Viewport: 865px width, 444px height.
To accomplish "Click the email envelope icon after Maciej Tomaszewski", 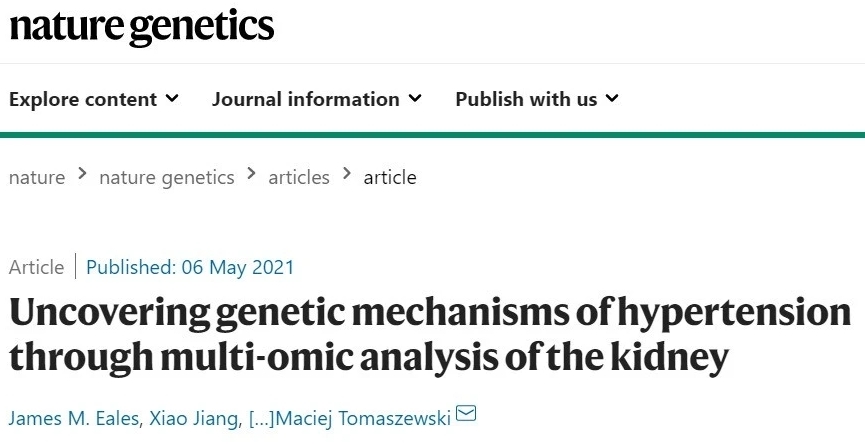I will click(466, 413).
